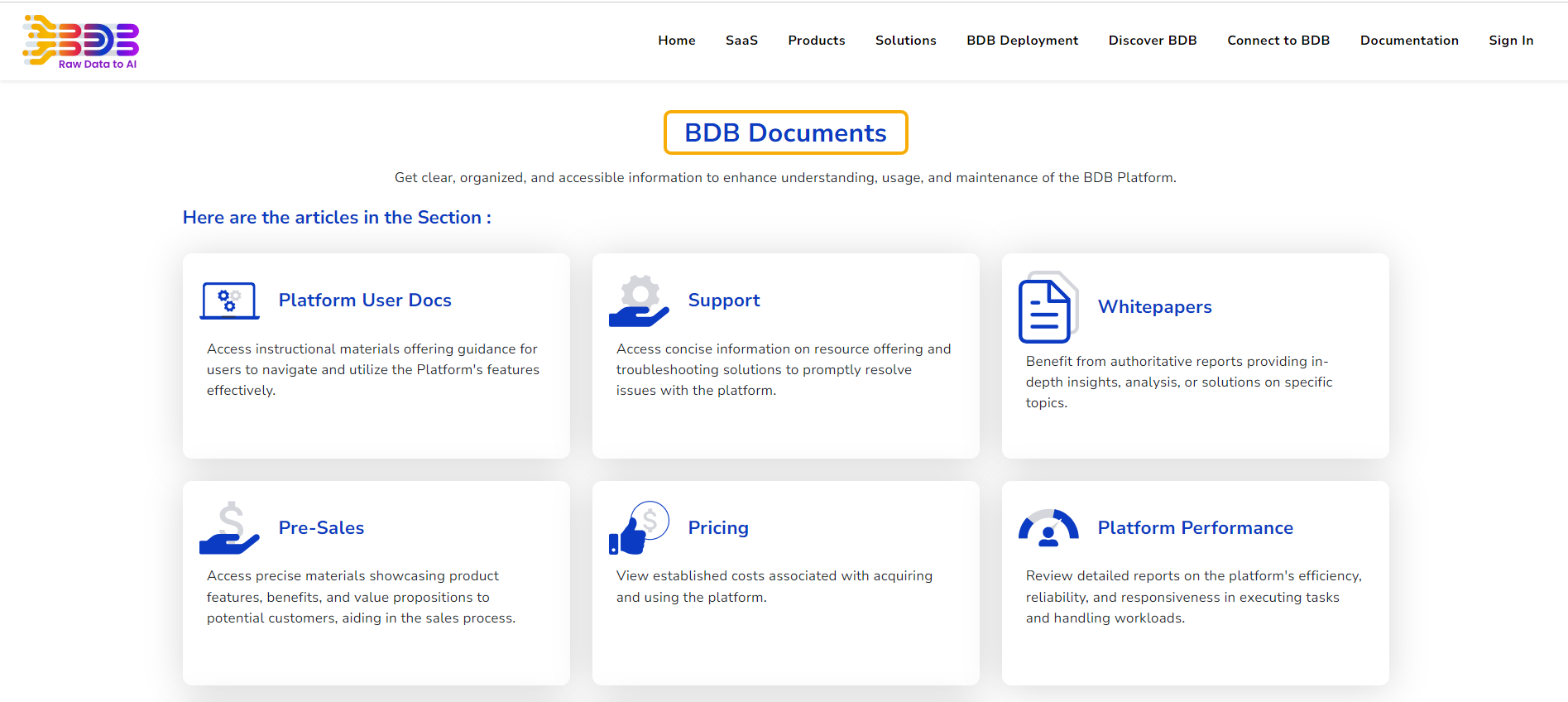The height and width of the screenshot is (702, 1568).
Task: Click the Support gear-in-hand icon
Action: click(x=638, y=301)
